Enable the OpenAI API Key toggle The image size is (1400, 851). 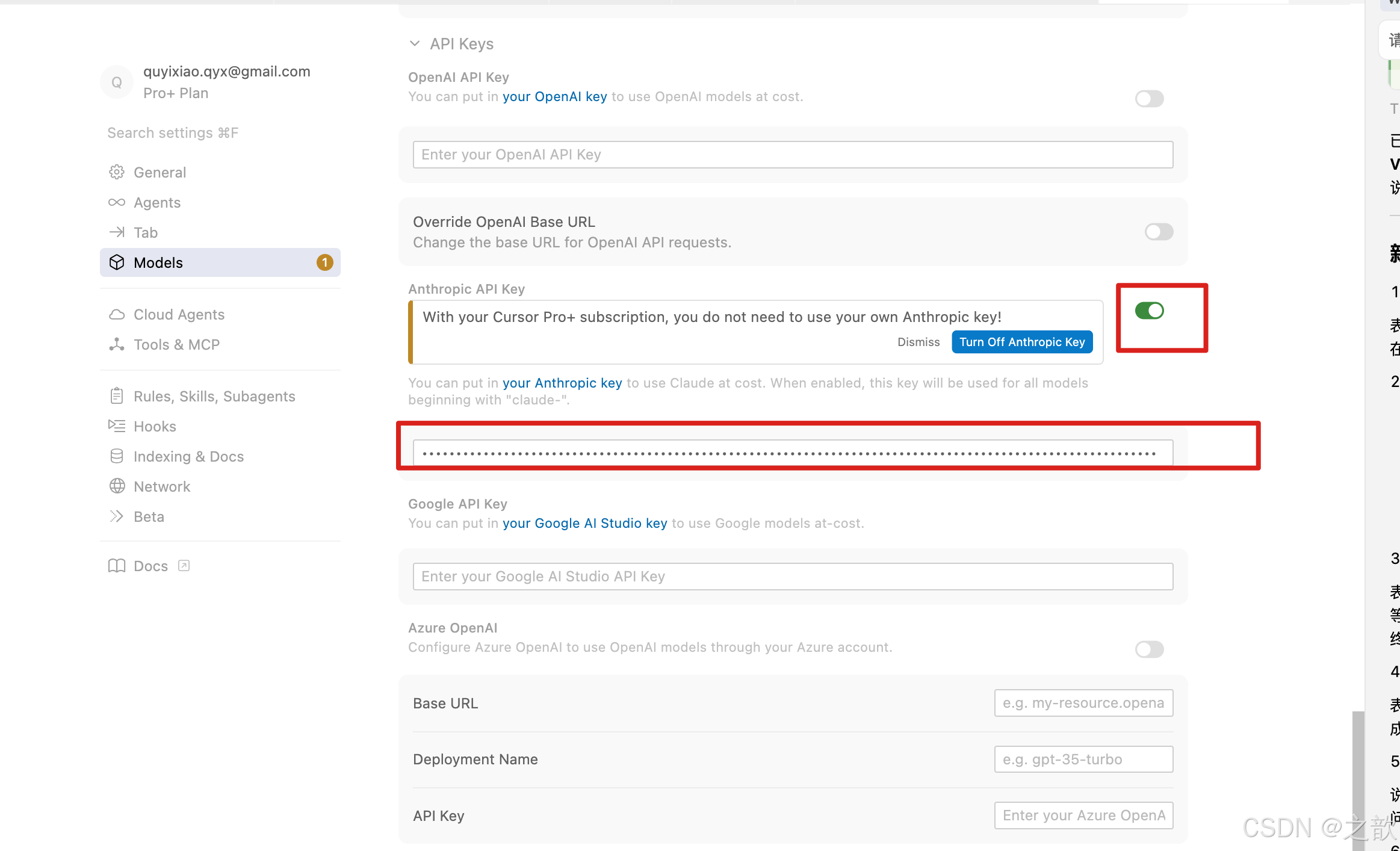click(x=1149, y=99)
